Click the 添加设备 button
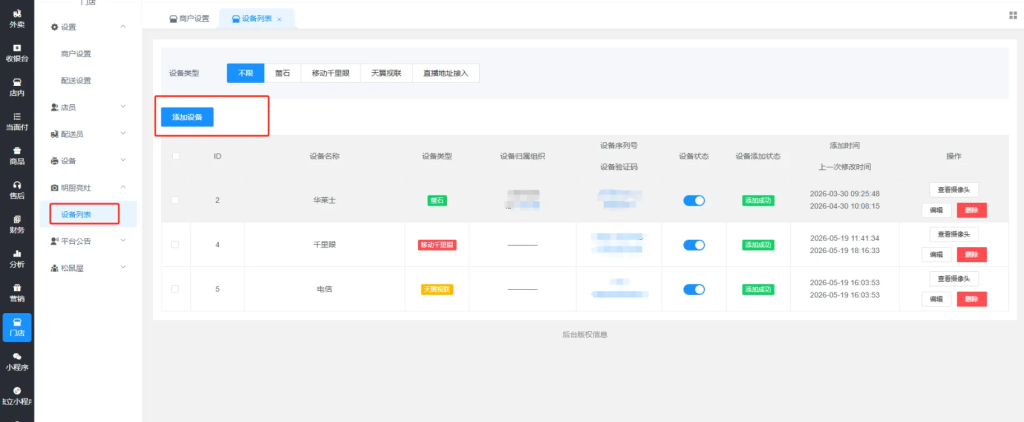 click(x=187, y=117)
